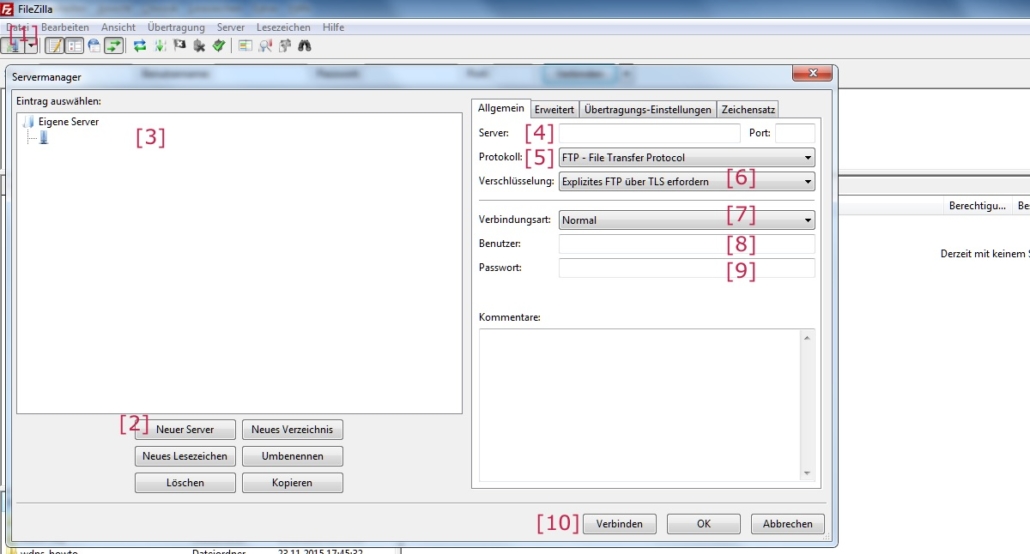This screenshot has width=1030, height=554.
Task: Click the cancel current operation icon
Action: coord(179,46)
